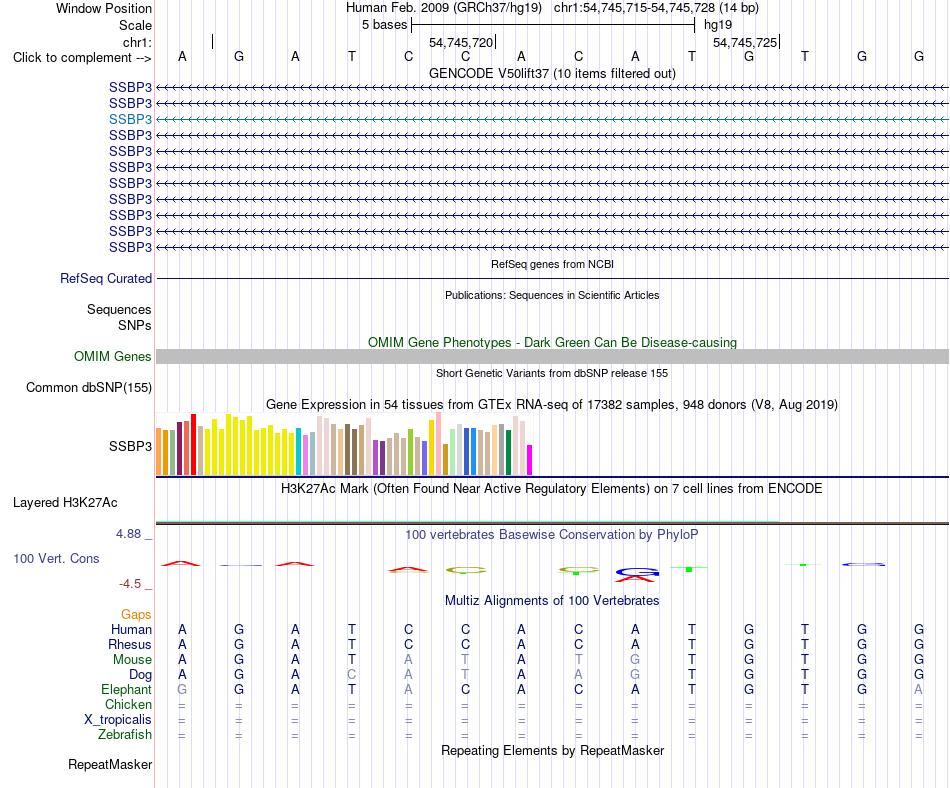This screenshot has height=788, width=950.
Task: Click the gray OMIM Genes bar
Action: (552, 356)
